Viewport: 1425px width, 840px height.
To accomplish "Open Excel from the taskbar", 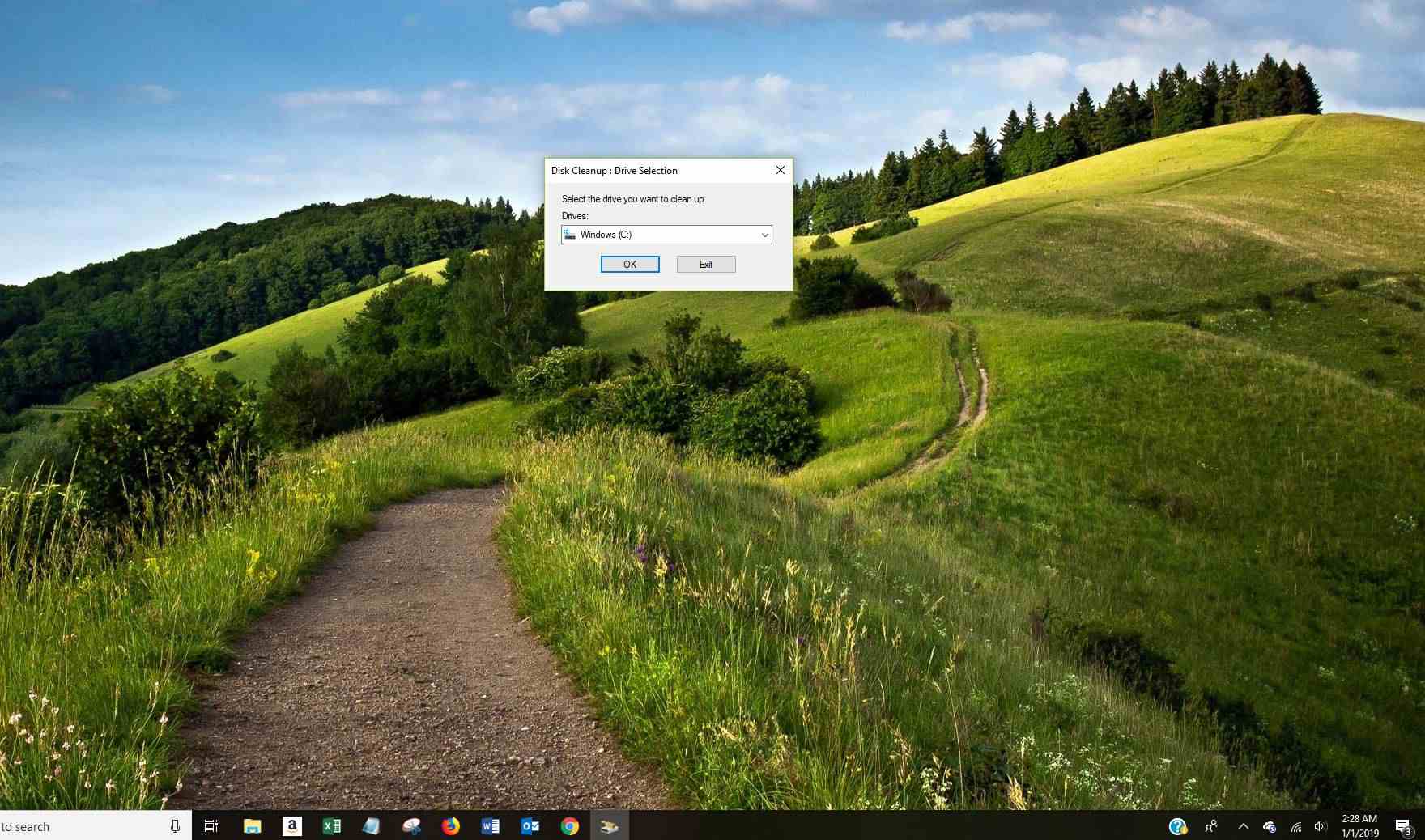I will coord(332,826).
